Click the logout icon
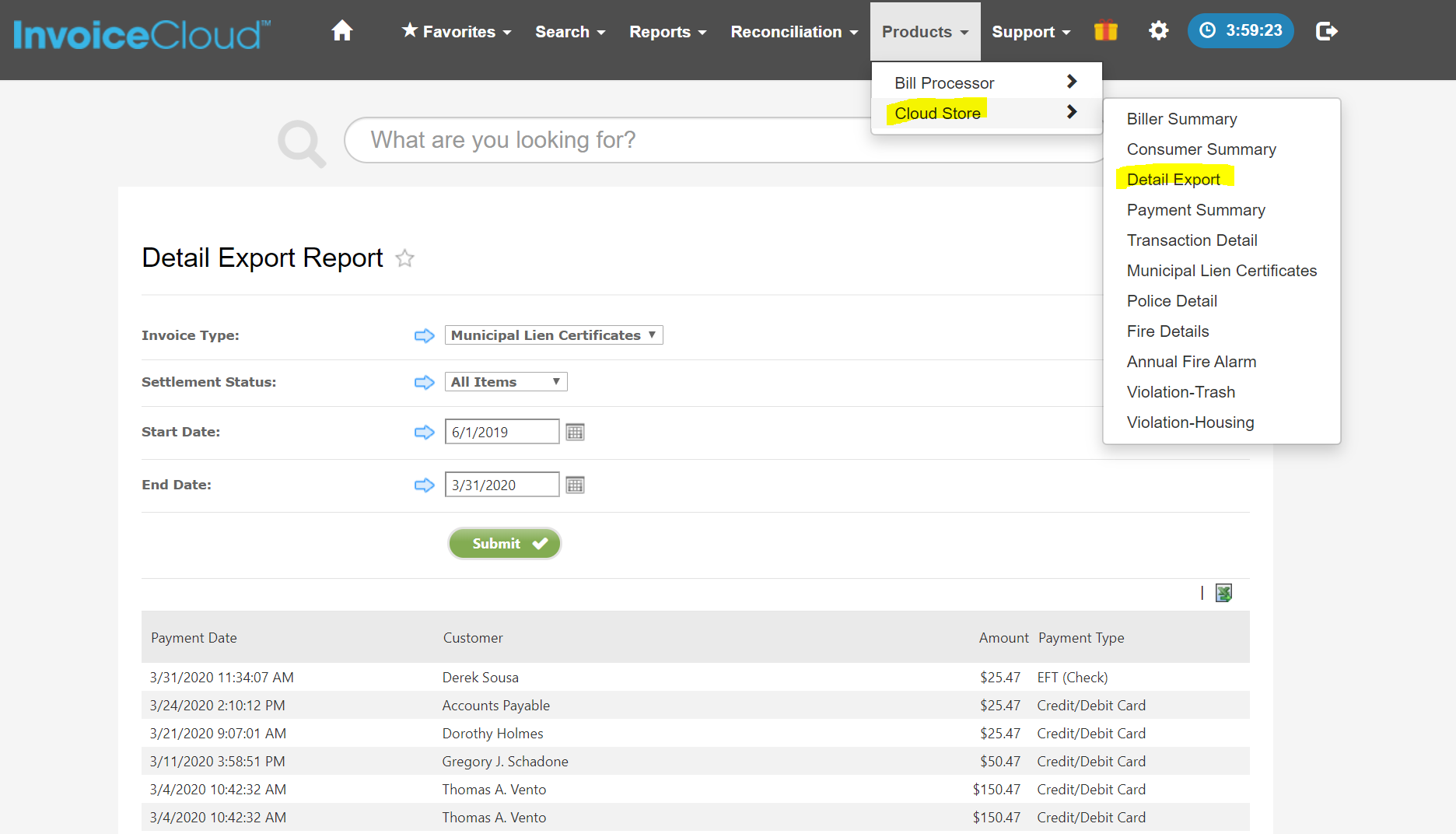This screenshot has height=834, width=1456. [1326, 31]
